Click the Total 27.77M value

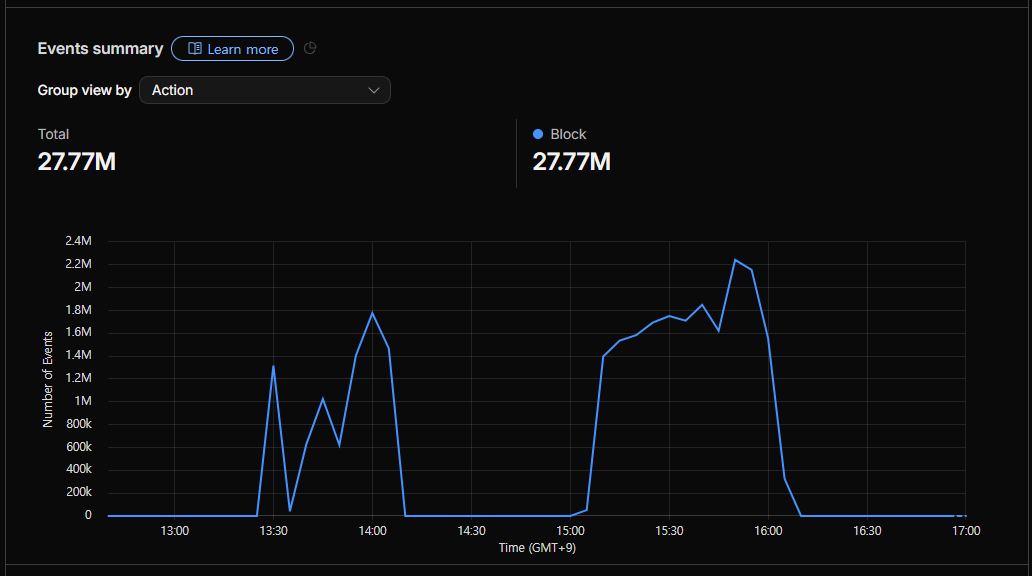(x=76, y=162)
